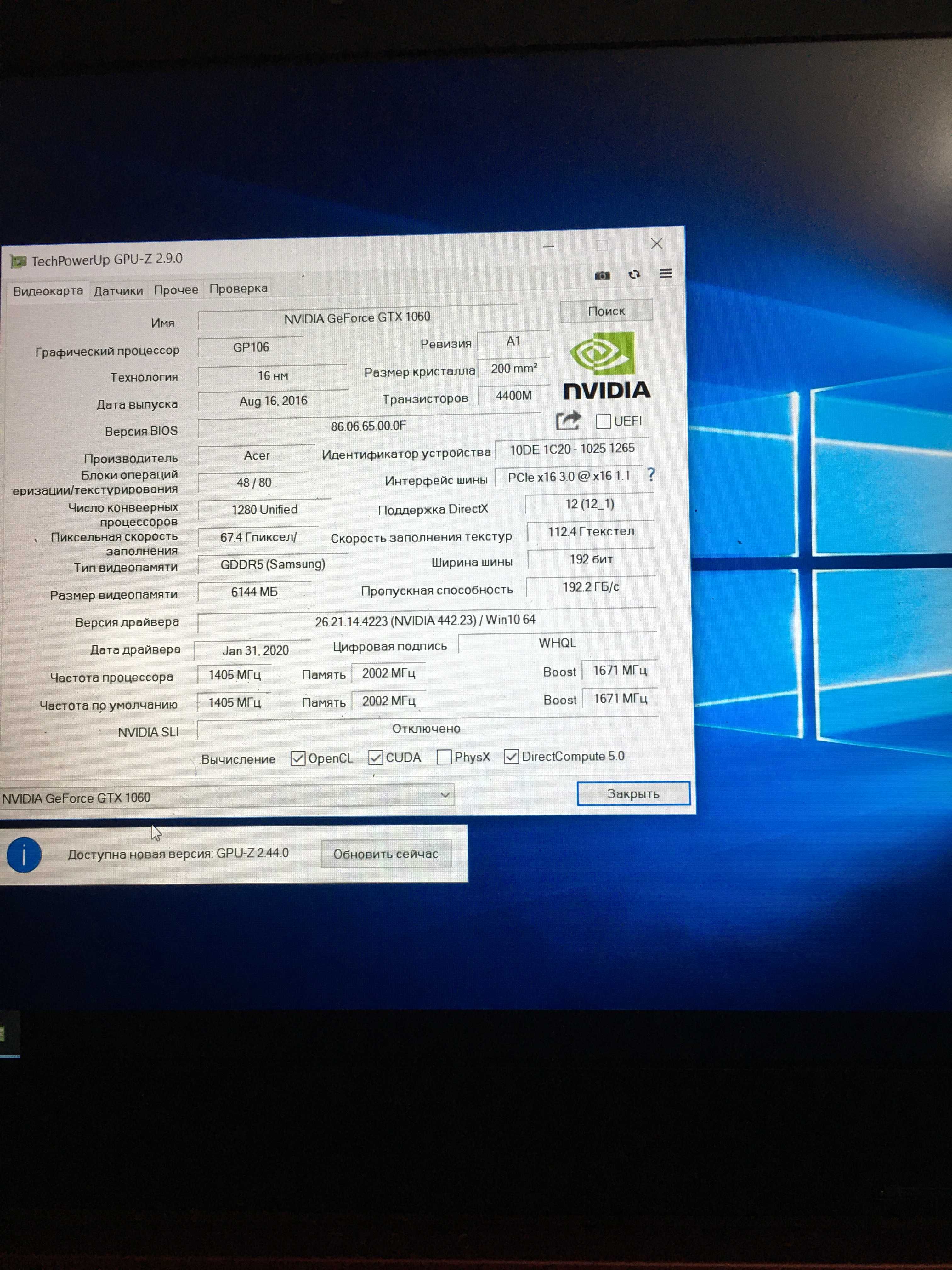Toggle the DirectCompute 5.0 checkbox

tap(511, 757)
